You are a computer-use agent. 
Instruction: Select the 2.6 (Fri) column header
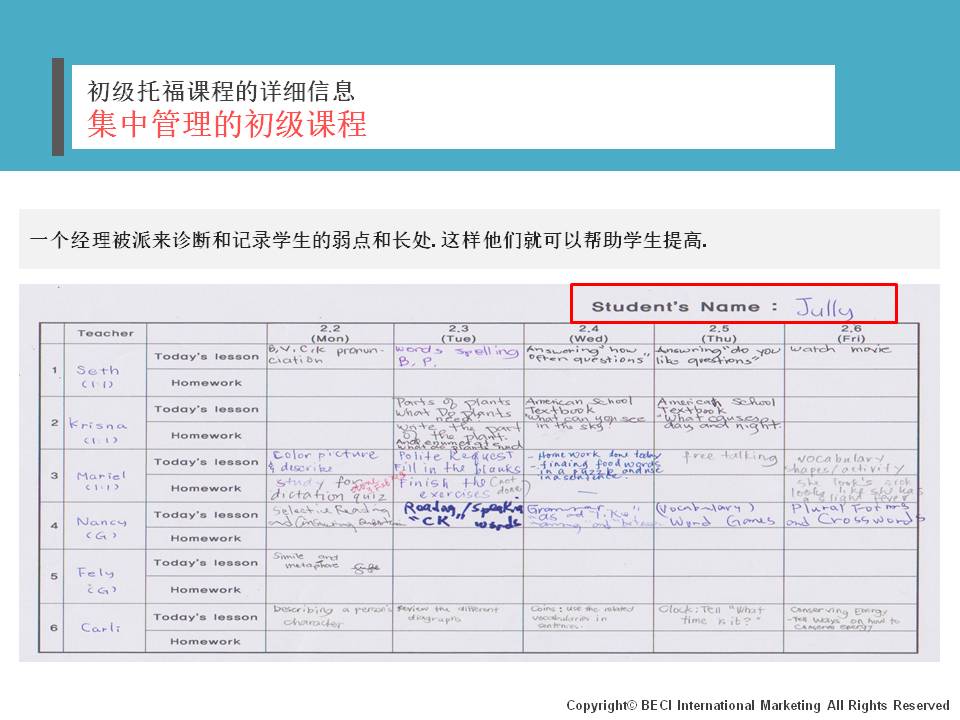tap(849, 333)
